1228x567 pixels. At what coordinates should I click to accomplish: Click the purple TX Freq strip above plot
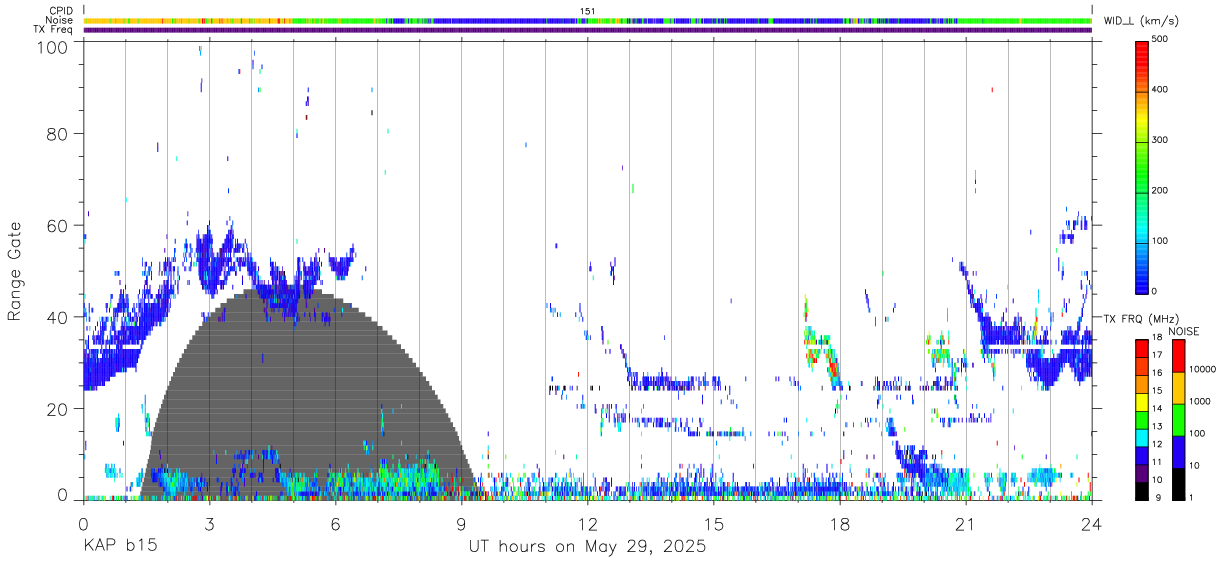point(587,30)
